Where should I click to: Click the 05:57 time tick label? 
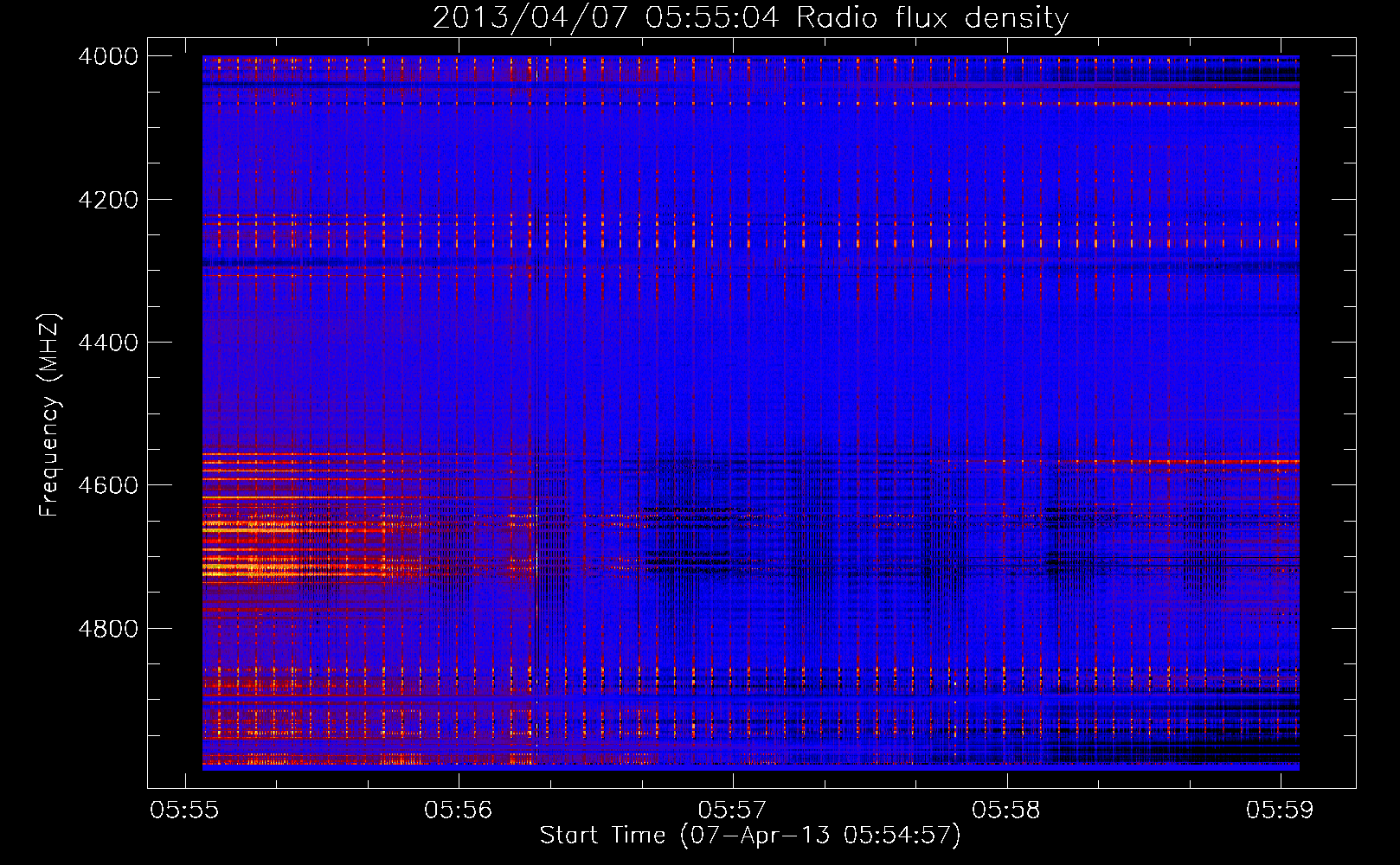pos(733,810)
